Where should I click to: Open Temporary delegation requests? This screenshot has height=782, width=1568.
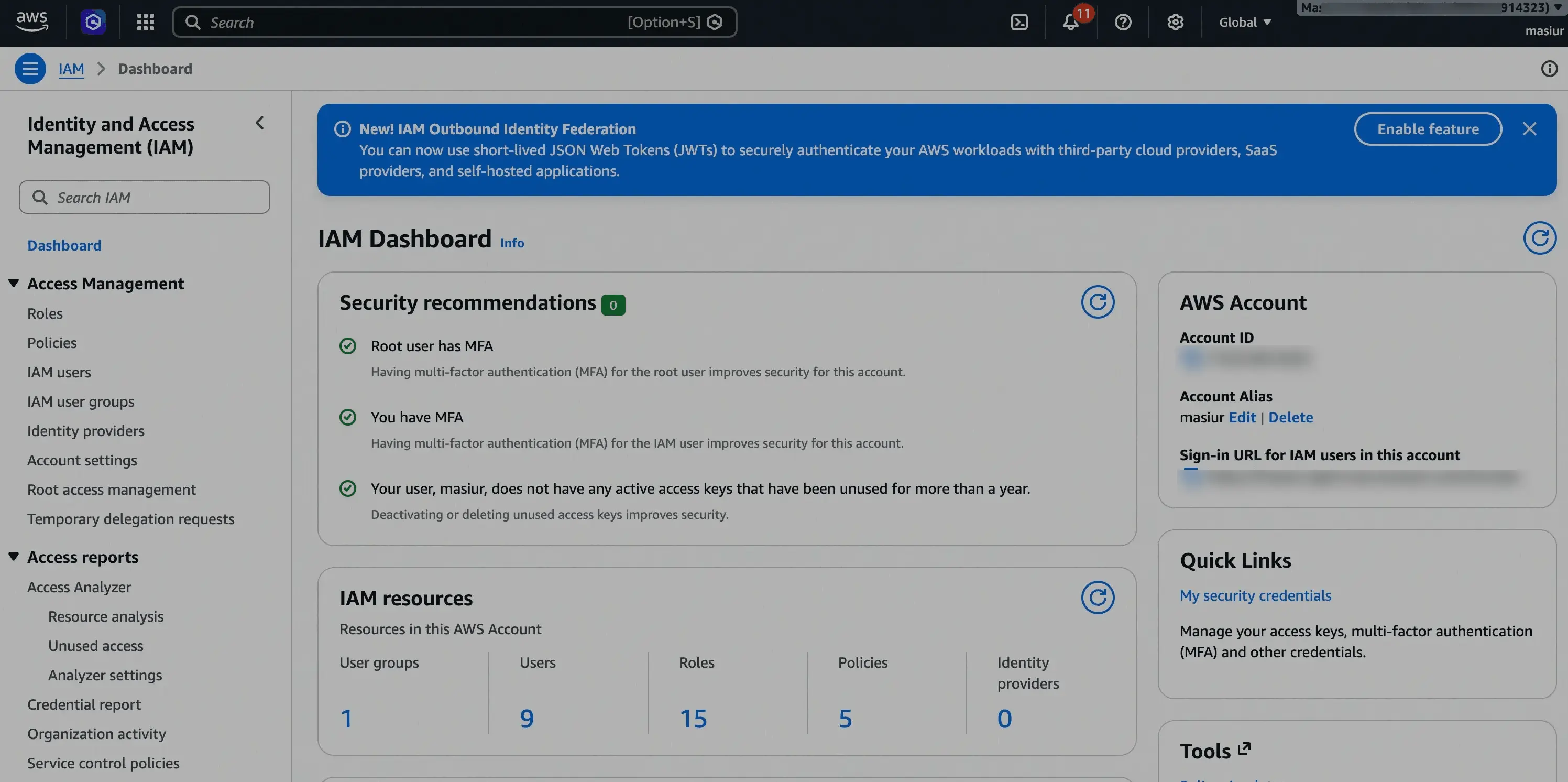tap(131, 519)
